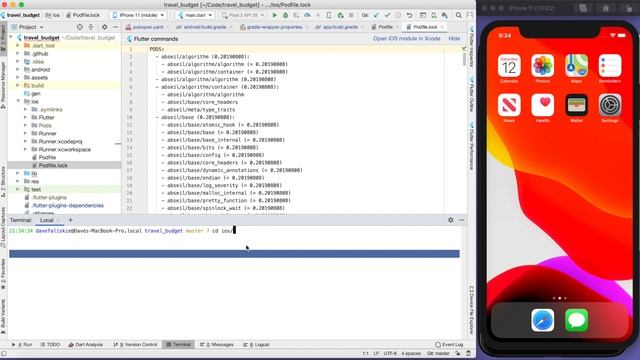The image size is (640, 360).
Task: Expand the build folder
Action: [x=18, y=86]
